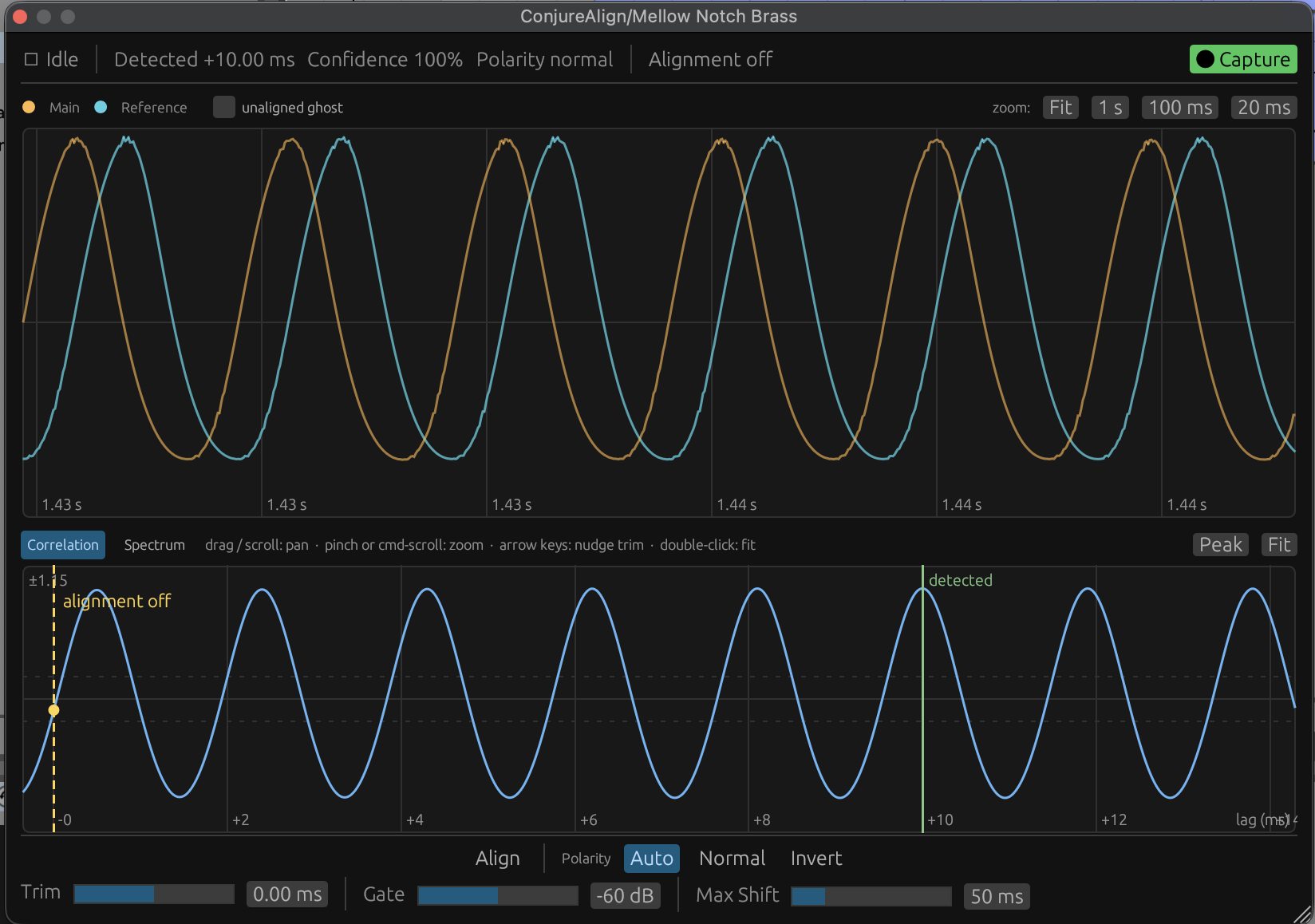This screenshot has height=924, width=1315.
Task: Click the 'Confidence 100%' status text
Action: pos(385,60)
